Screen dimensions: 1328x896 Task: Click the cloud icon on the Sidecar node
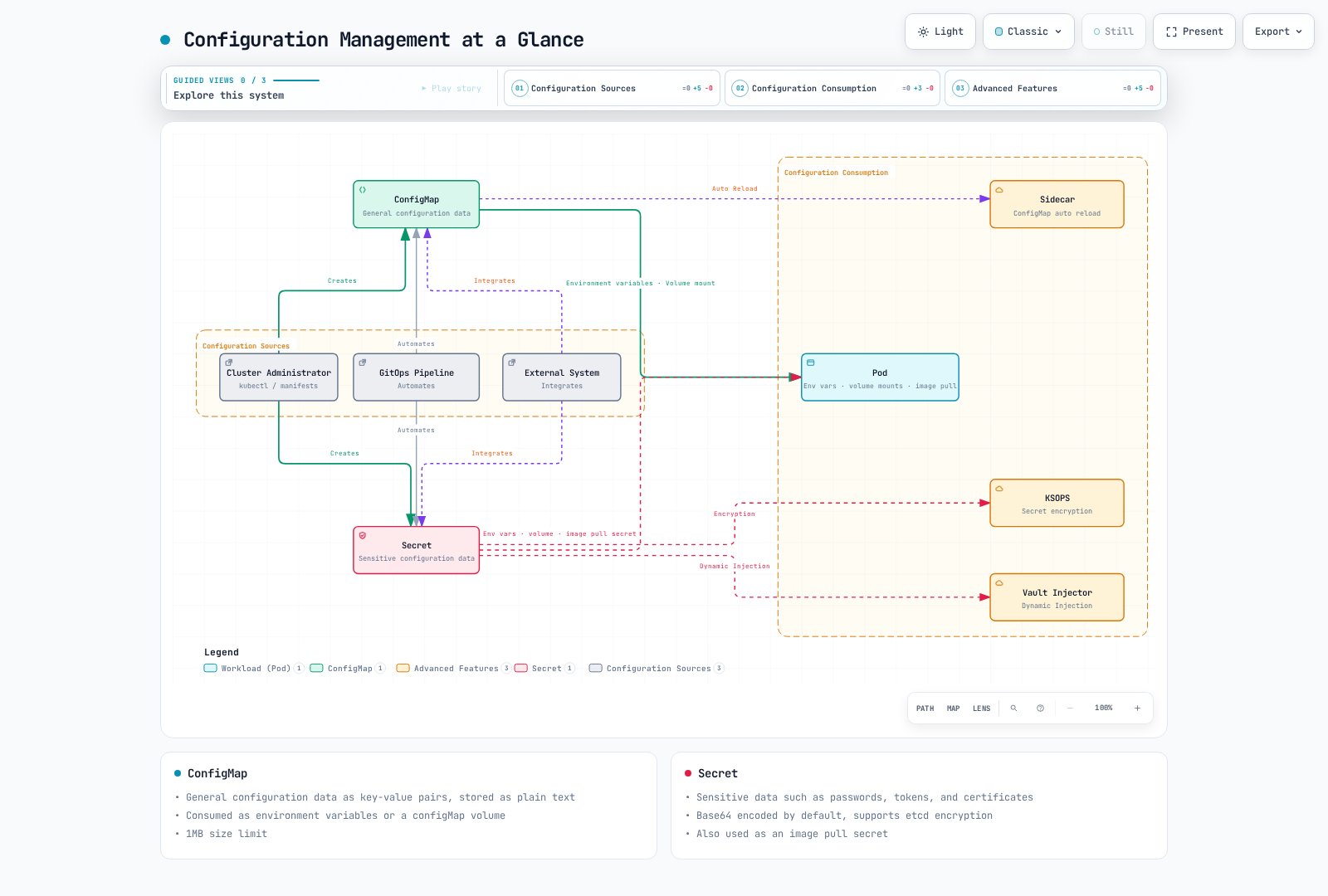(x=999, y=190)
